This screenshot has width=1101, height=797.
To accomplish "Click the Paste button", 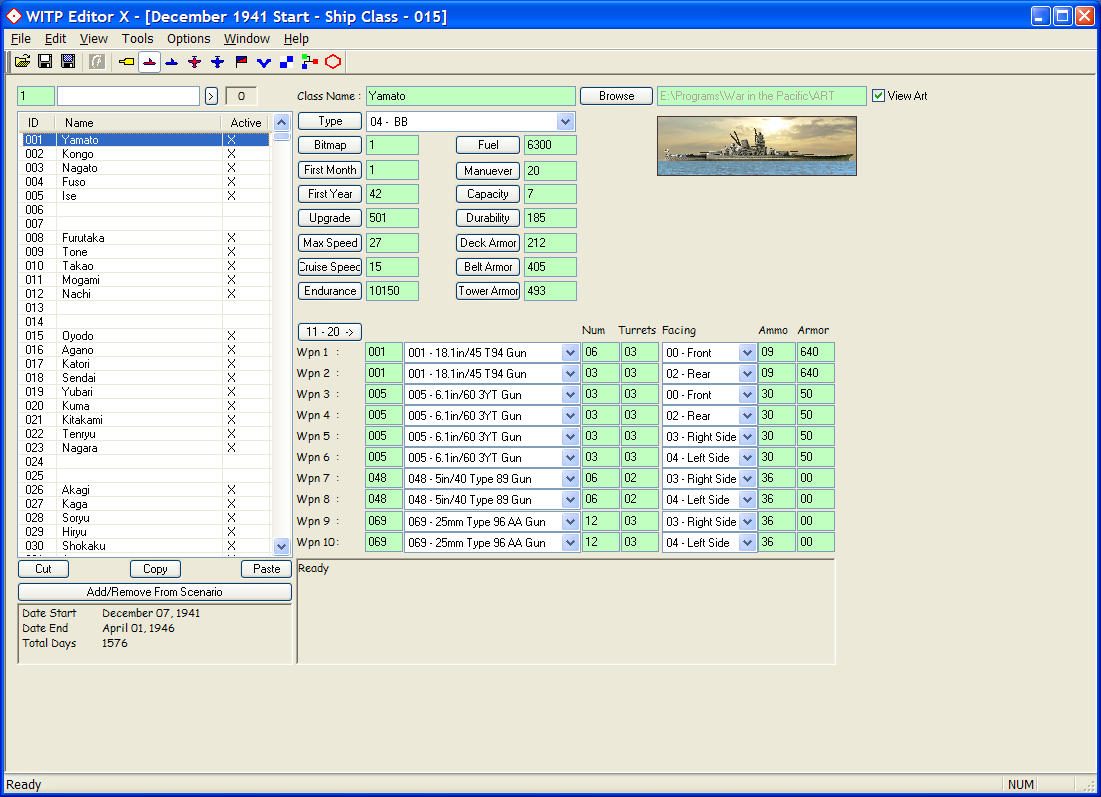I will (266, 569).
